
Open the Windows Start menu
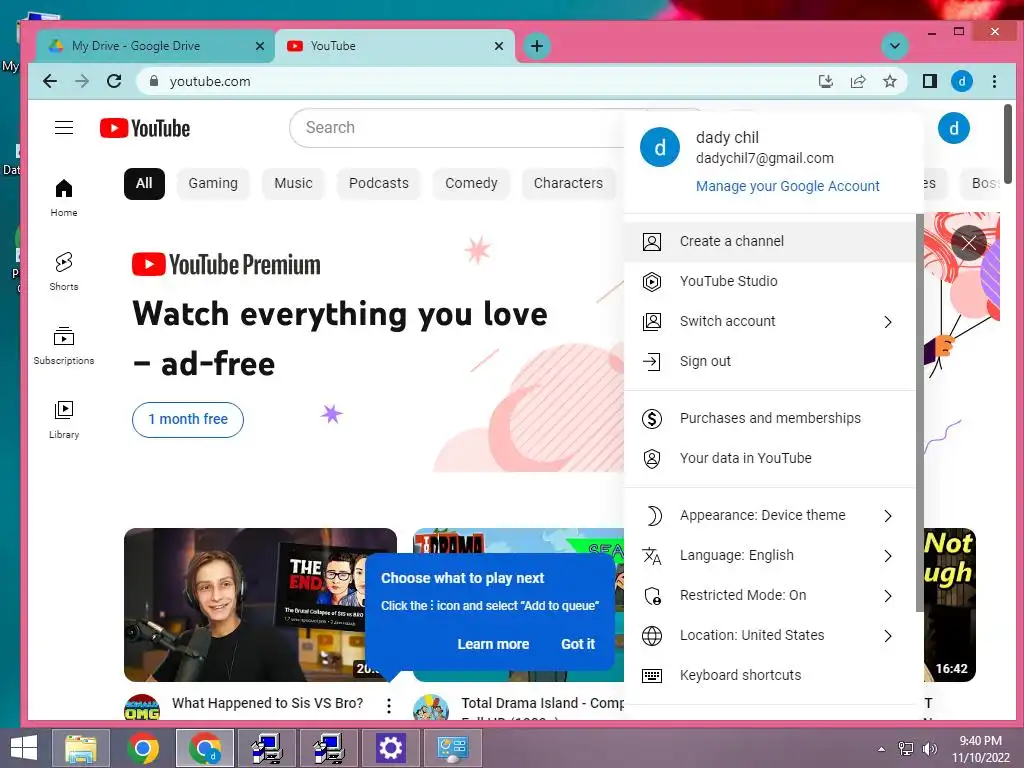coord(24,748)
